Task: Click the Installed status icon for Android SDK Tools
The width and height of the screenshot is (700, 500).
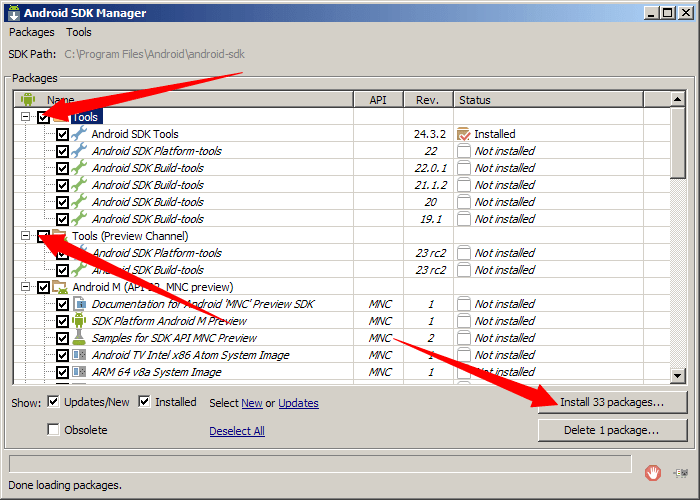Action: tap(463, 133)
